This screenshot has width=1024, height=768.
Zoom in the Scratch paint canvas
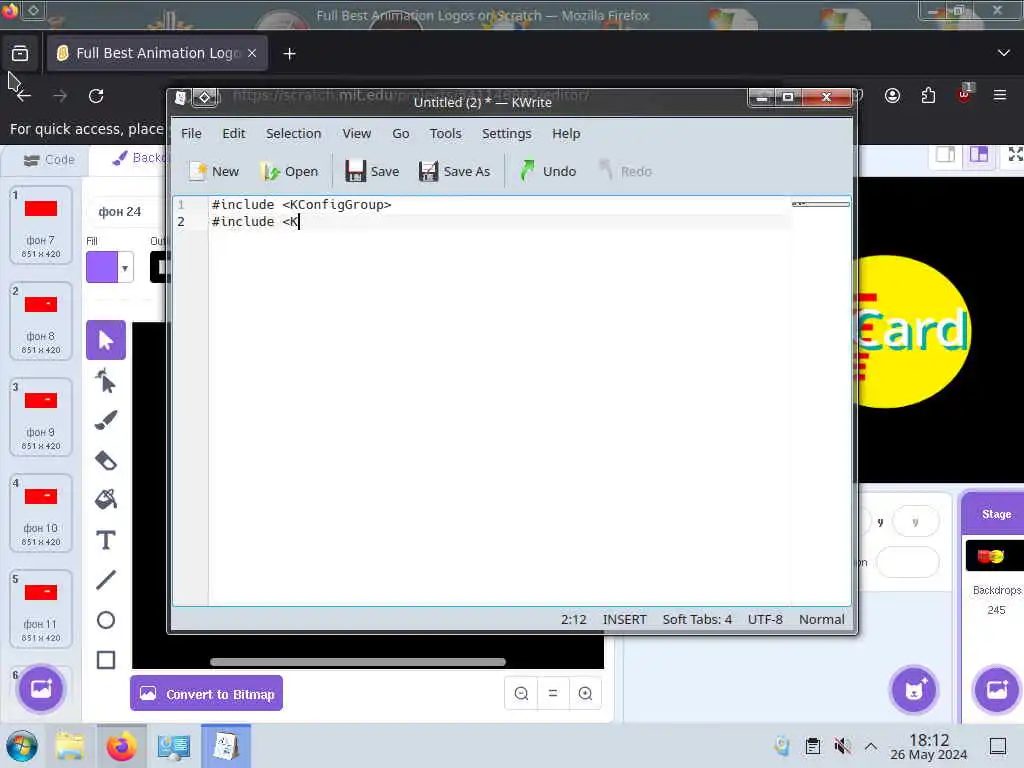(x=585, y=694)
